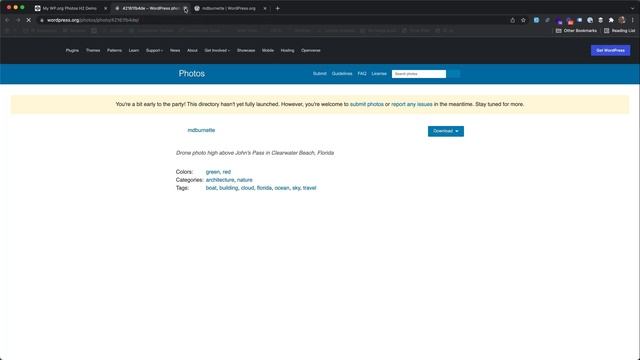Open the cloud tag
The image size is (640, 360).
coord(247,188)
